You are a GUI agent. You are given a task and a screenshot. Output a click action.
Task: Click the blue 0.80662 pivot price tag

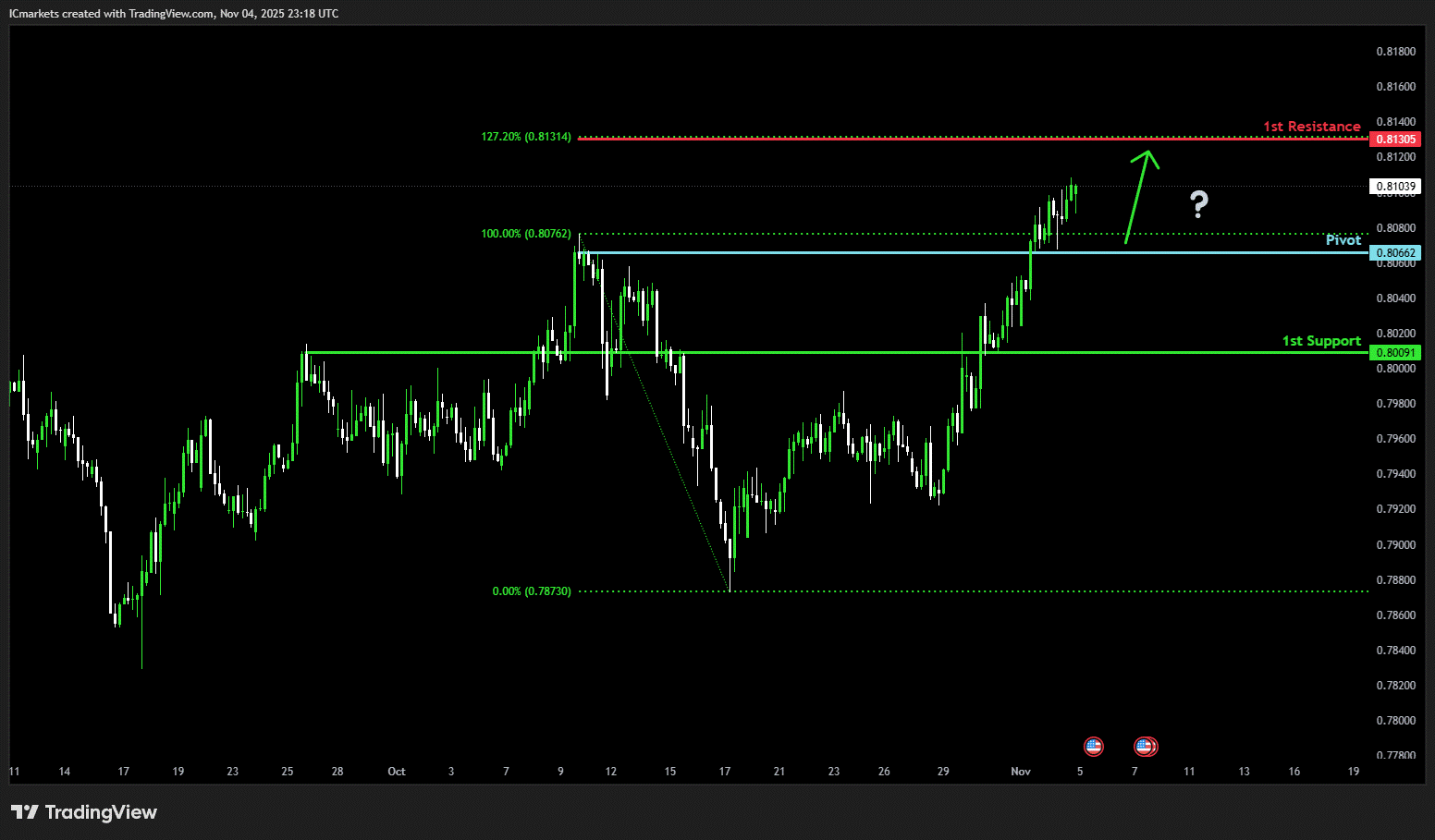(x=1395, y=253)
